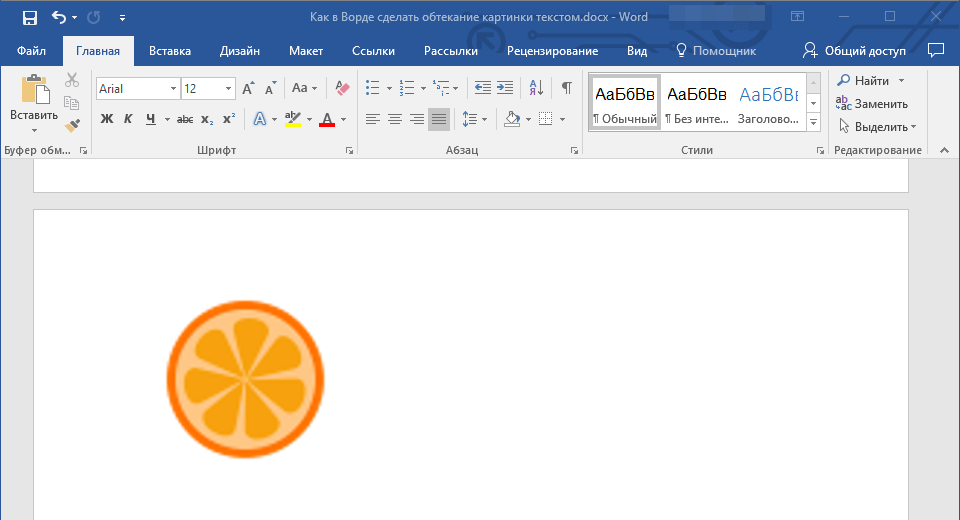Open the comments speech bubble icon
Viewport: 960px width, 520px height.
tap(936, 50)
